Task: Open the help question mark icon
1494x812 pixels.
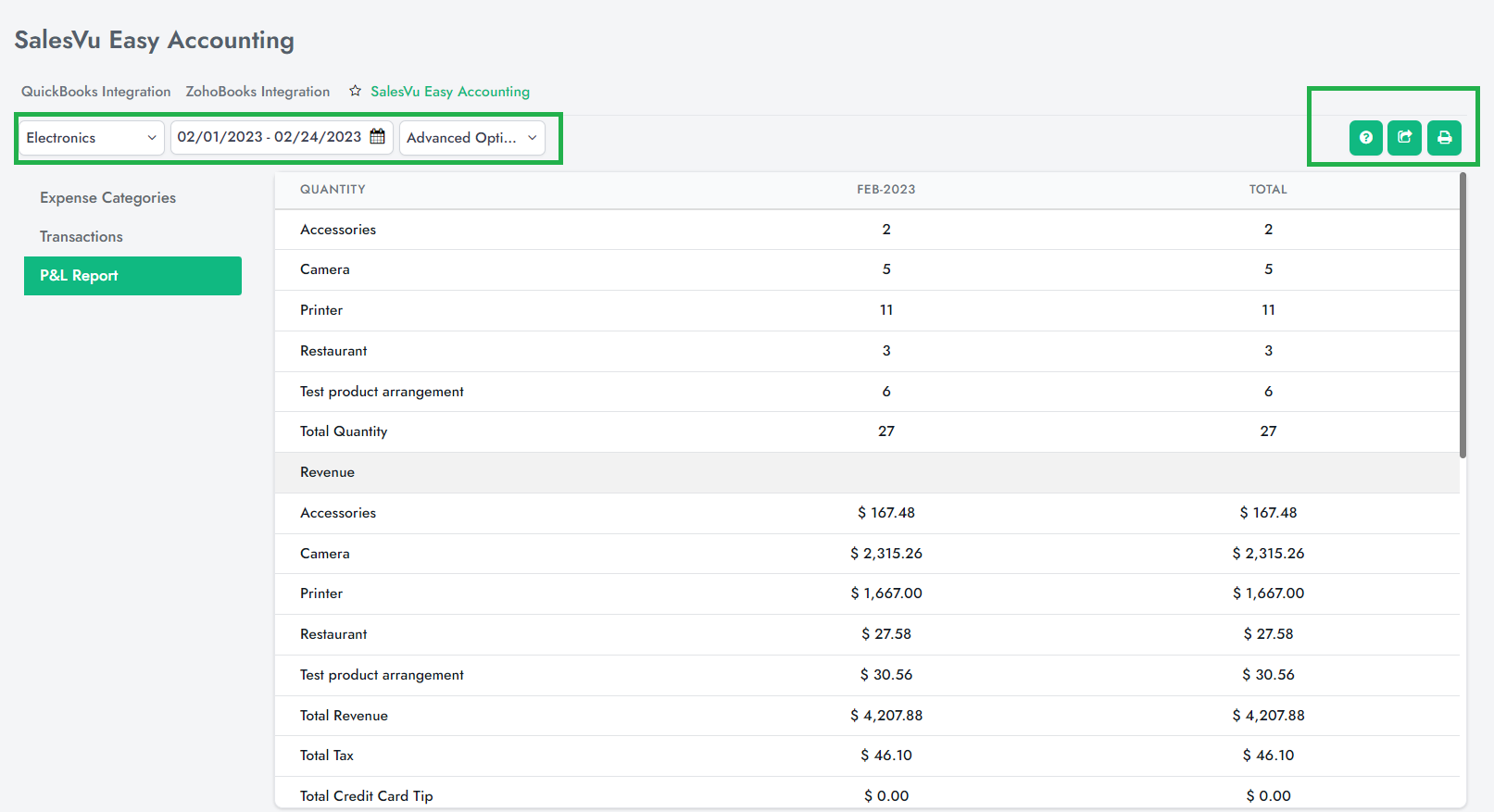Action: point(1365,138)
